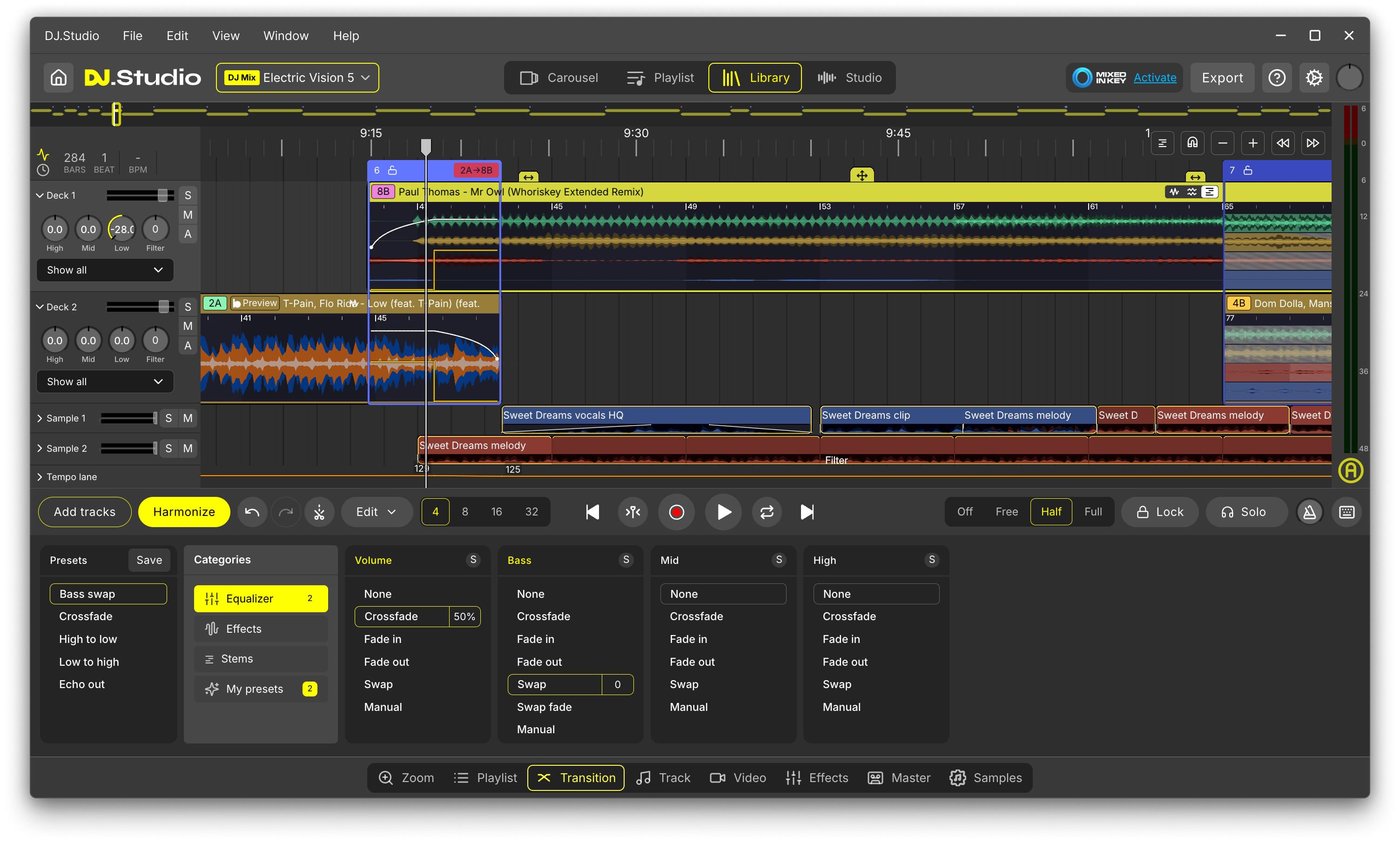Click the Harmonize button

click(183, 512)
